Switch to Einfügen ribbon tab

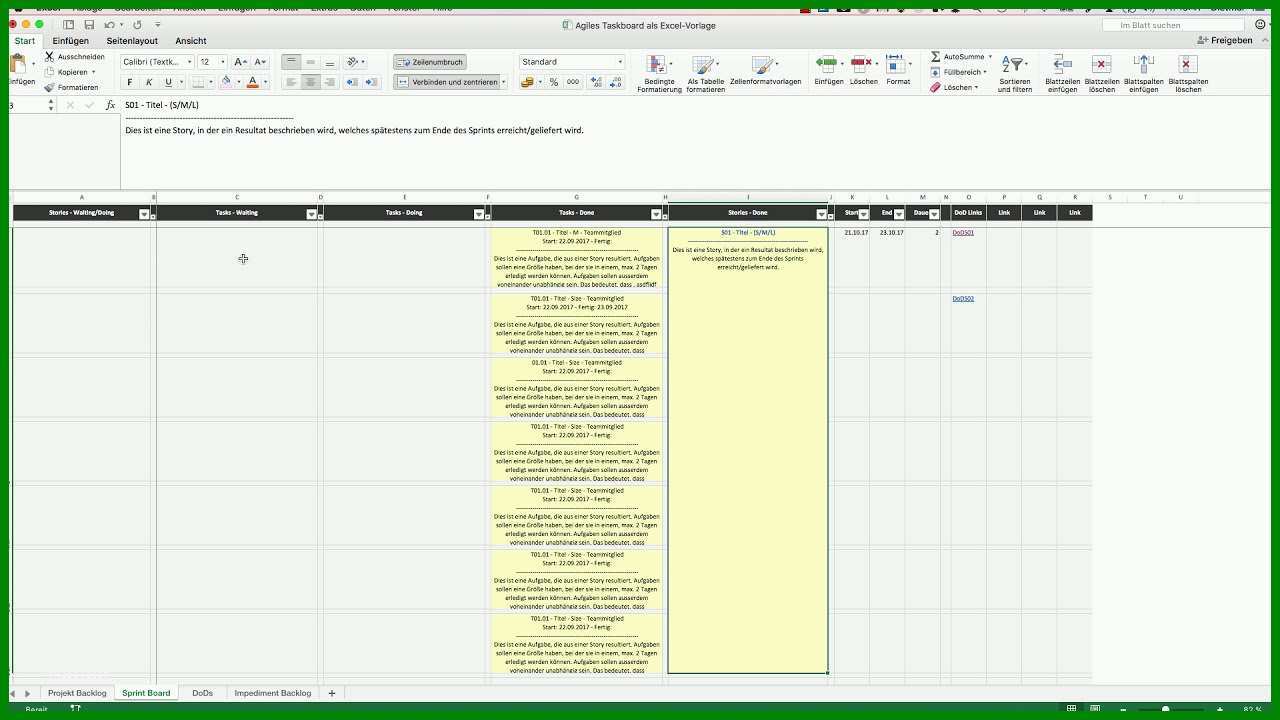coord(70,41)
